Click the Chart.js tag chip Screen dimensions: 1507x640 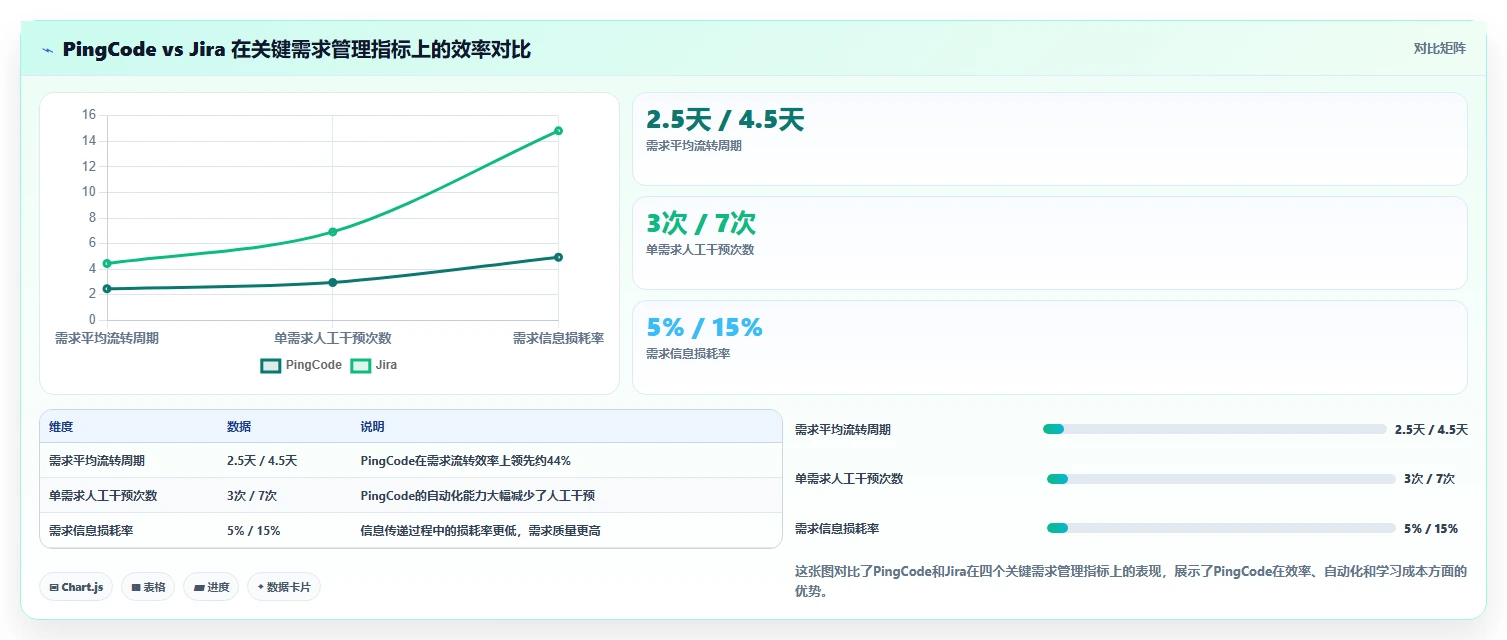click(76, 587)
